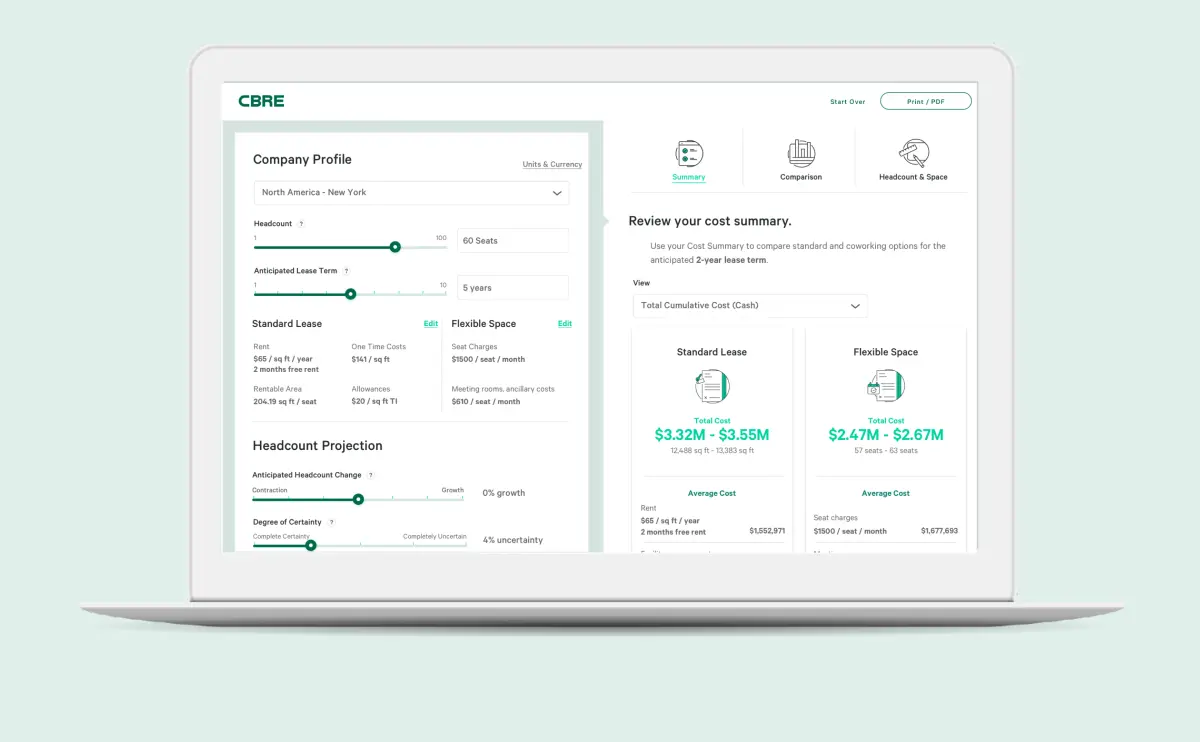This screenshot has height=742, width=1200.
Task: Click the Headcount & Space hand icon
Action: coord(913,150)
